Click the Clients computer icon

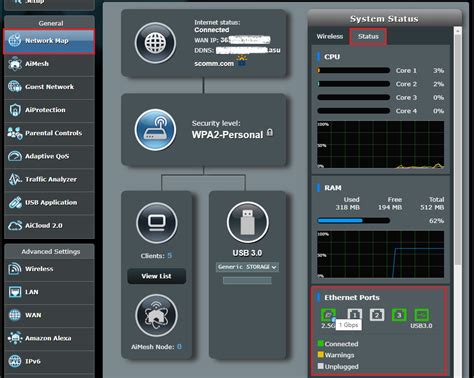(x=157, y=223)
